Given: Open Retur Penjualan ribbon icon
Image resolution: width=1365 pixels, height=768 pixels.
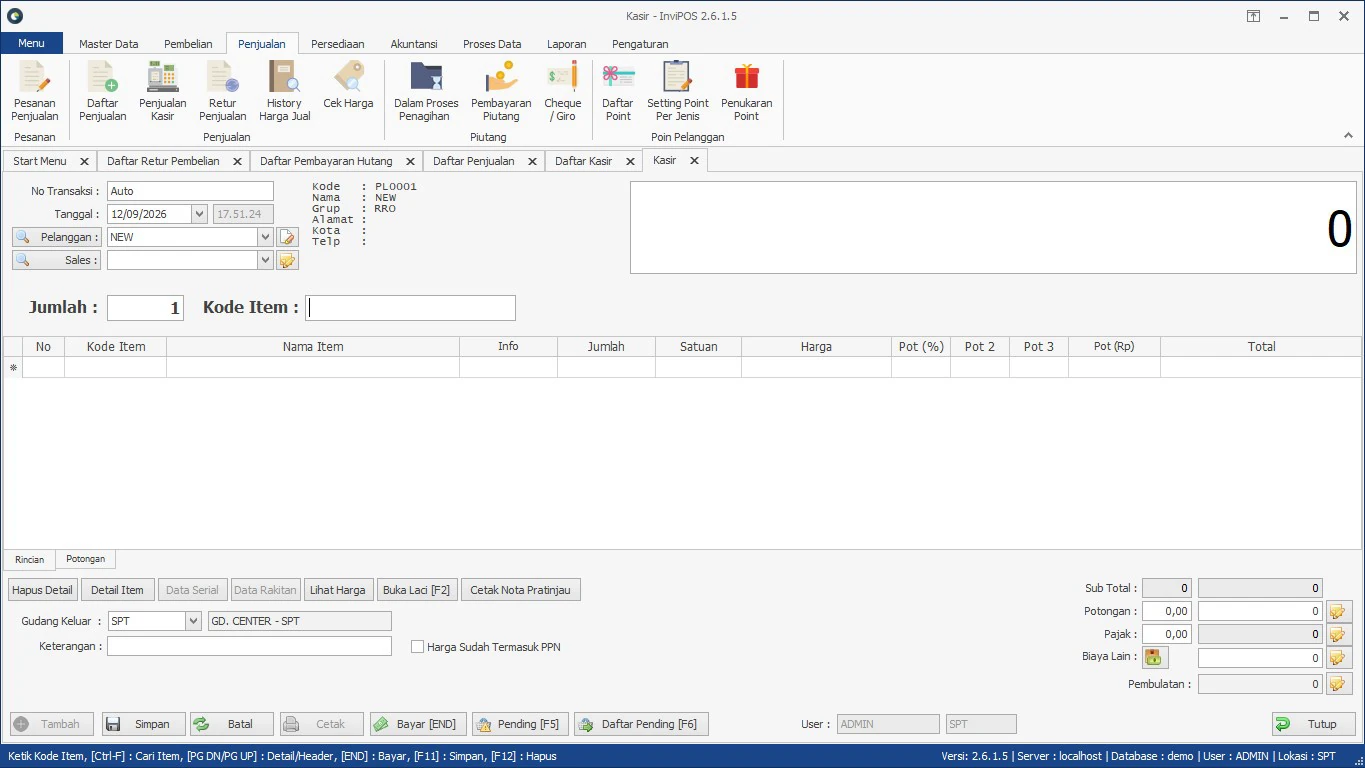Looking at the screenshot, I should pos(223,91).
